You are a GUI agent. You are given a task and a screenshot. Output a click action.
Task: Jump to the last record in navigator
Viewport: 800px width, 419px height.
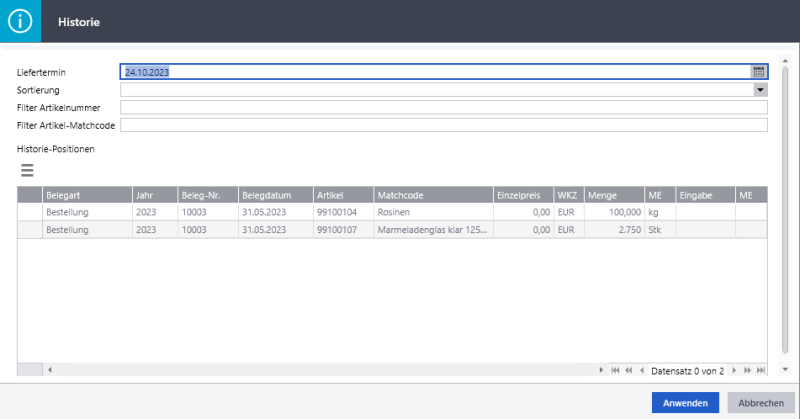(x=761, y=371)
